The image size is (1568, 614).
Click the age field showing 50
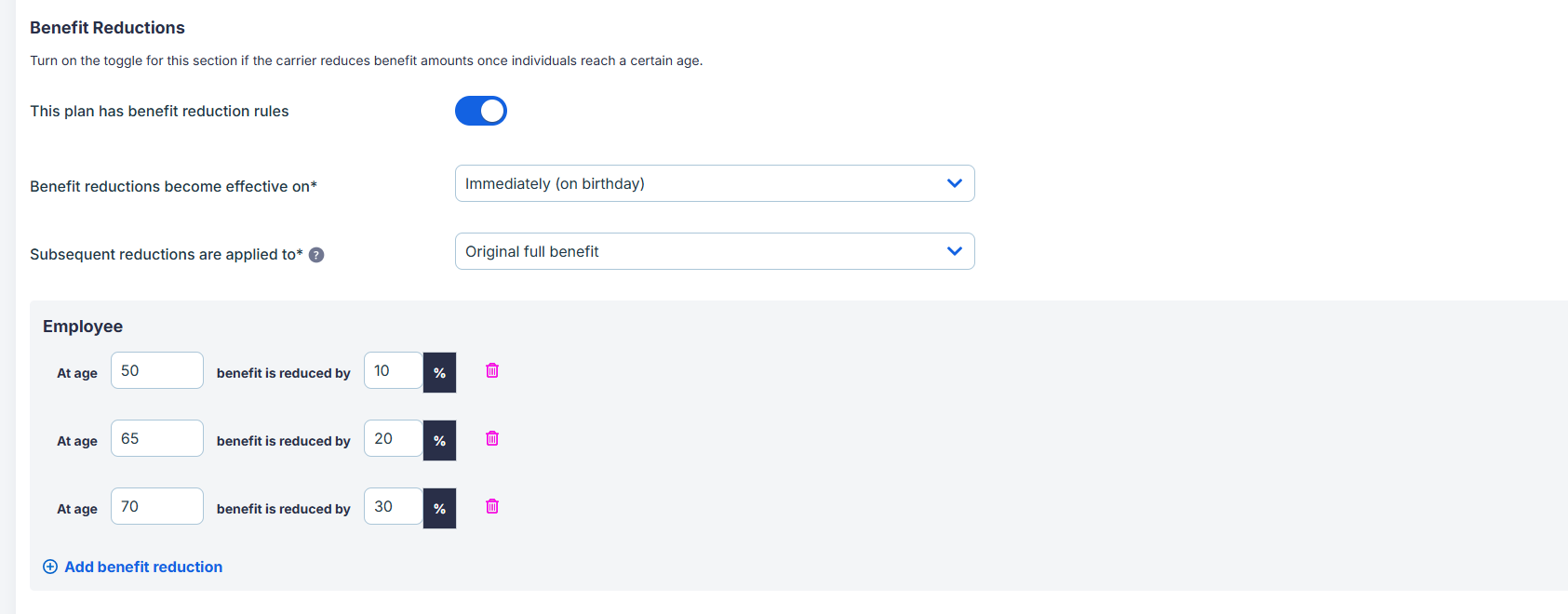157,370
